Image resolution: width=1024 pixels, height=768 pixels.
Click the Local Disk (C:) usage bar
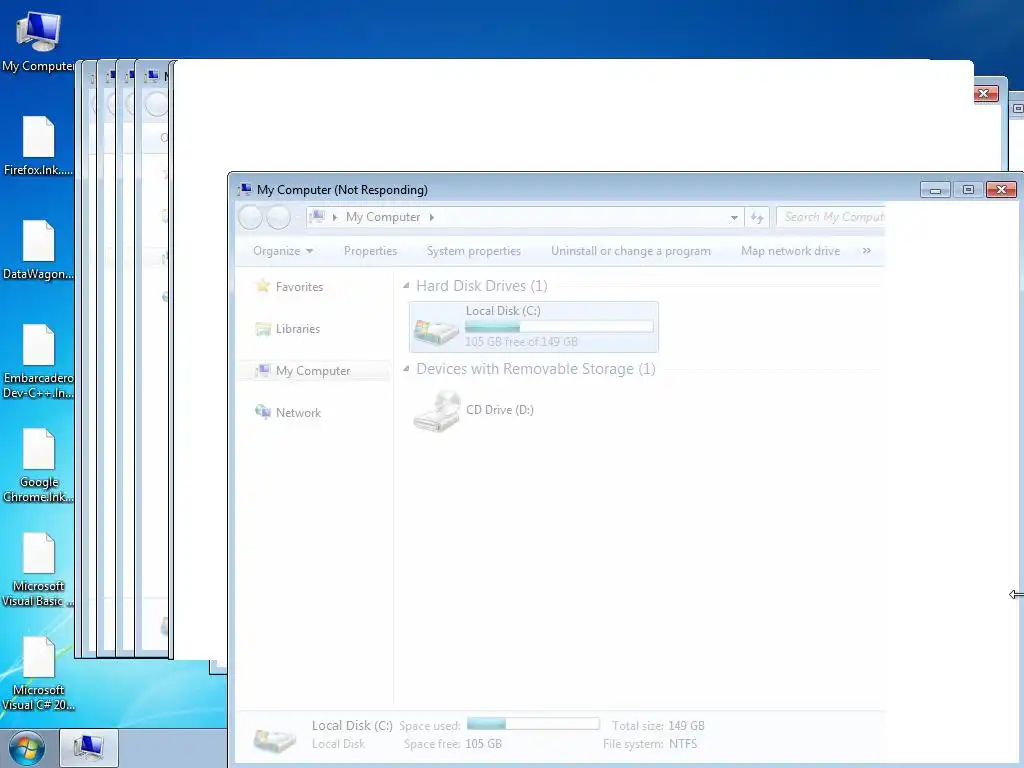[559, 327]
